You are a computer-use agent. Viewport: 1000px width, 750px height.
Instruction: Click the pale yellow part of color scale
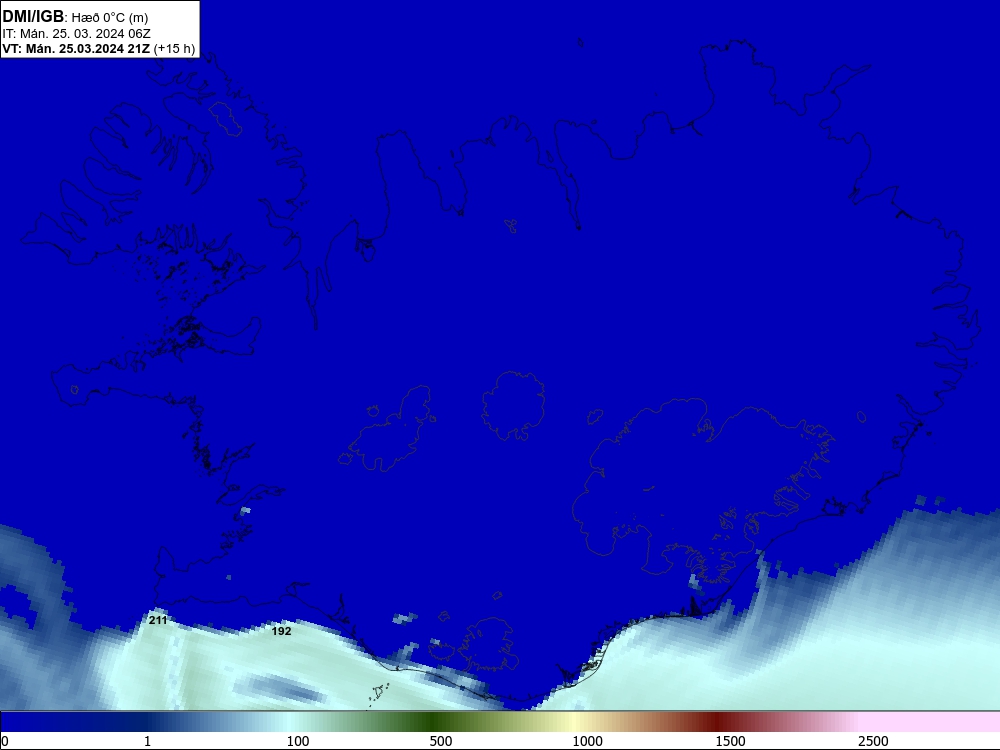pos(573,722)
